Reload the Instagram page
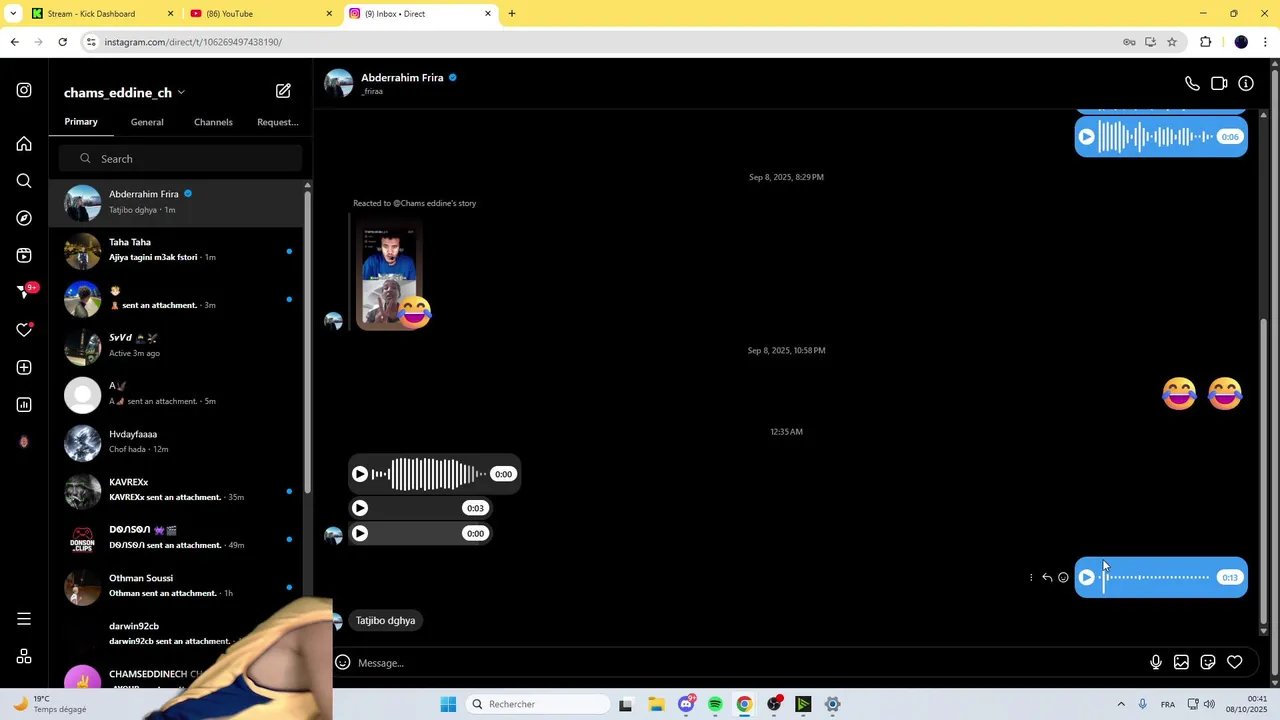 coord(62,42)
